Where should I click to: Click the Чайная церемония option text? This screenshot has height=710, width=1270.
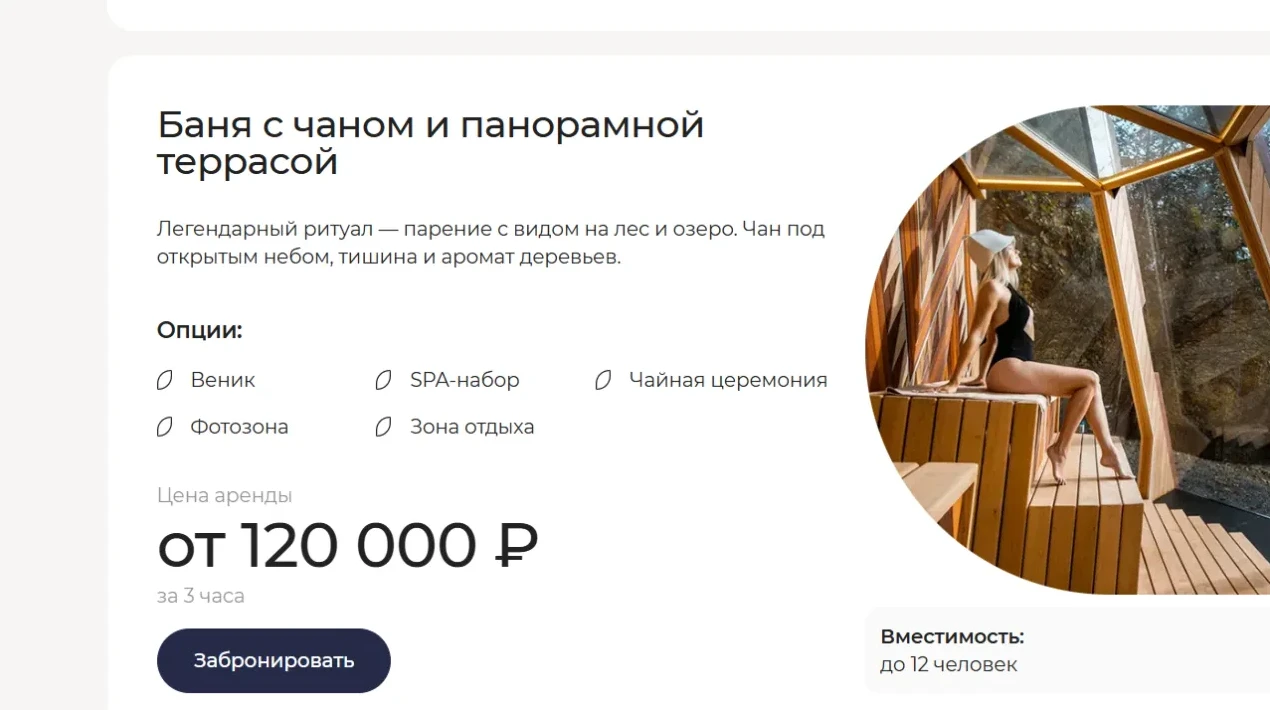click(728, 381)
